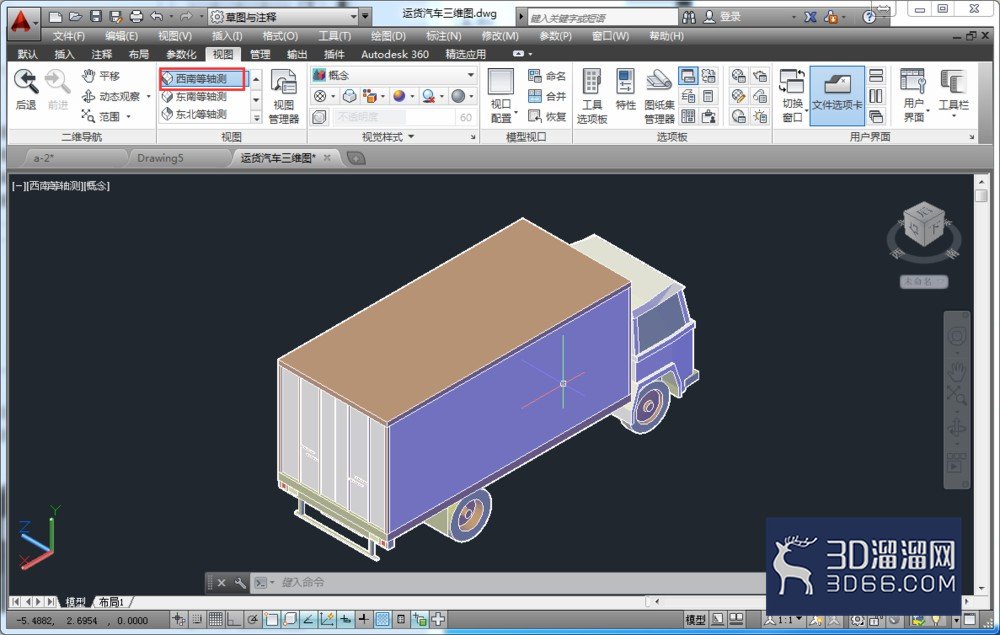Image resolution: width=1000 pixels, height=635 pixels.
Task: Toggle infer constraints in status bar
Action: coord(179,619)
